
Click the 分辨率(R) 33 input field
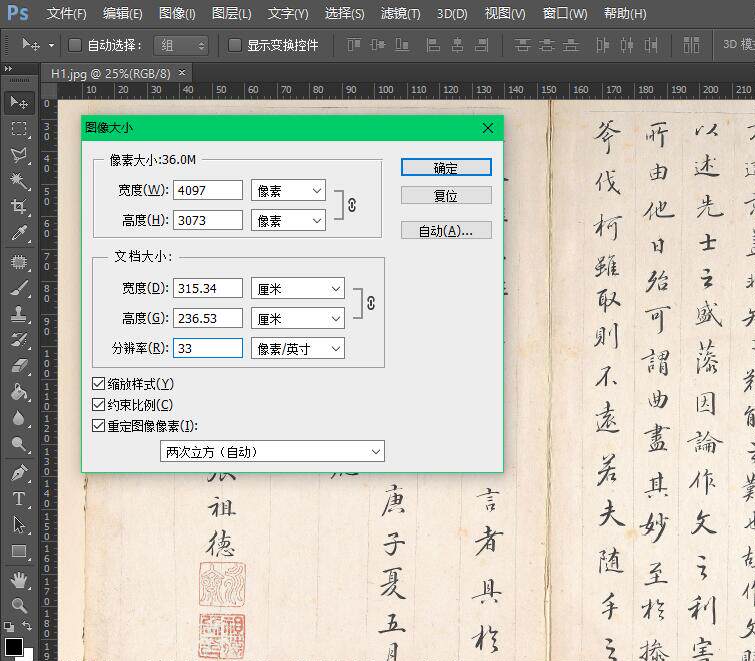tap(208, 348)
